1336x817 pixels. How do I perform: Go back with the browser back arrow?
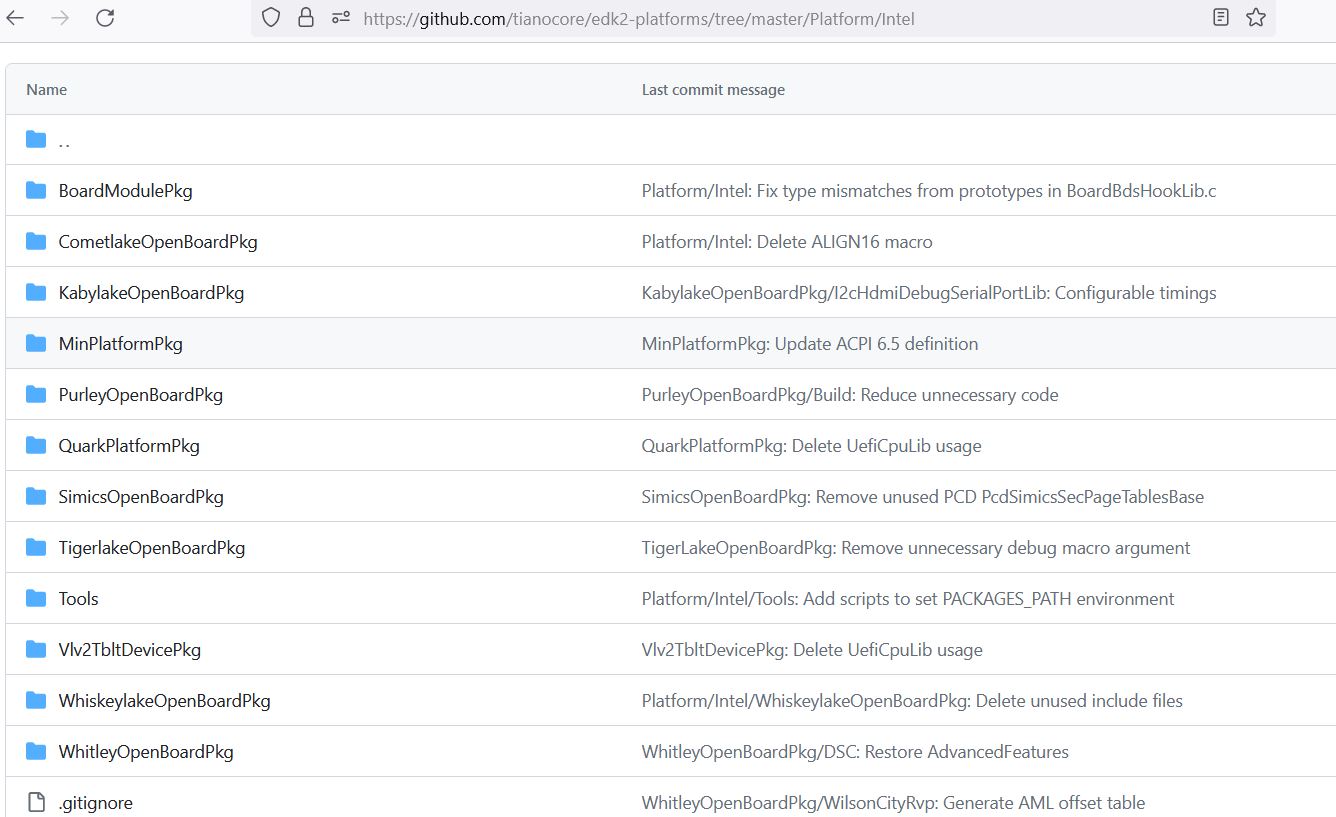point(15,18)
